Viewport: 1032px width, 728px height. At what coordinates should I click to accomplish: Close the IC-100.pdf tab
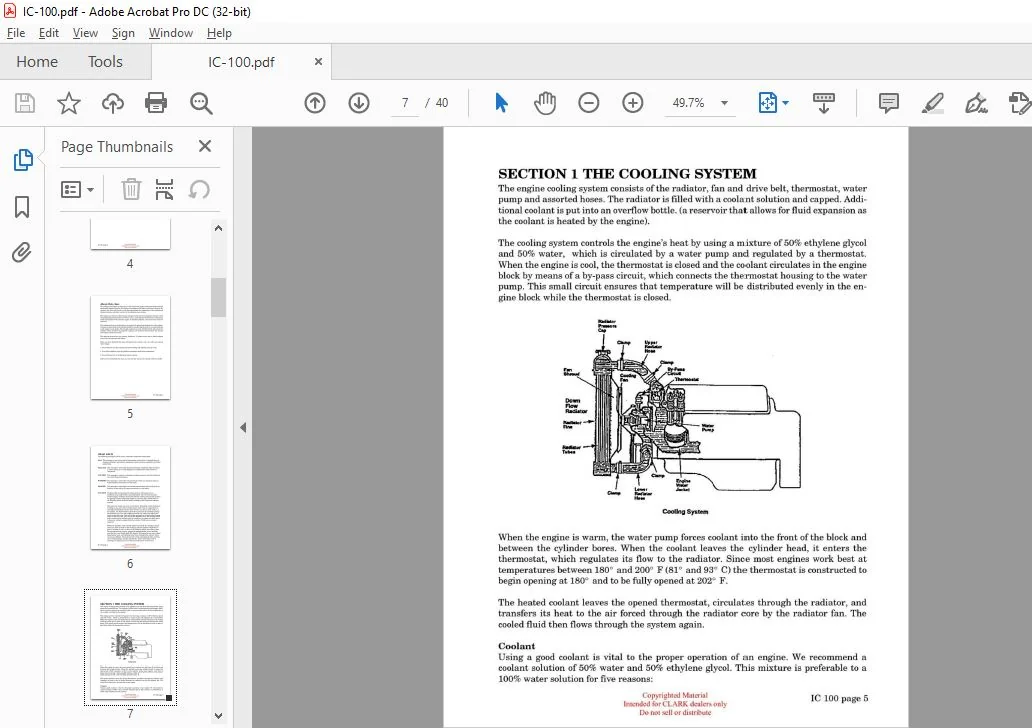(319, 61)
